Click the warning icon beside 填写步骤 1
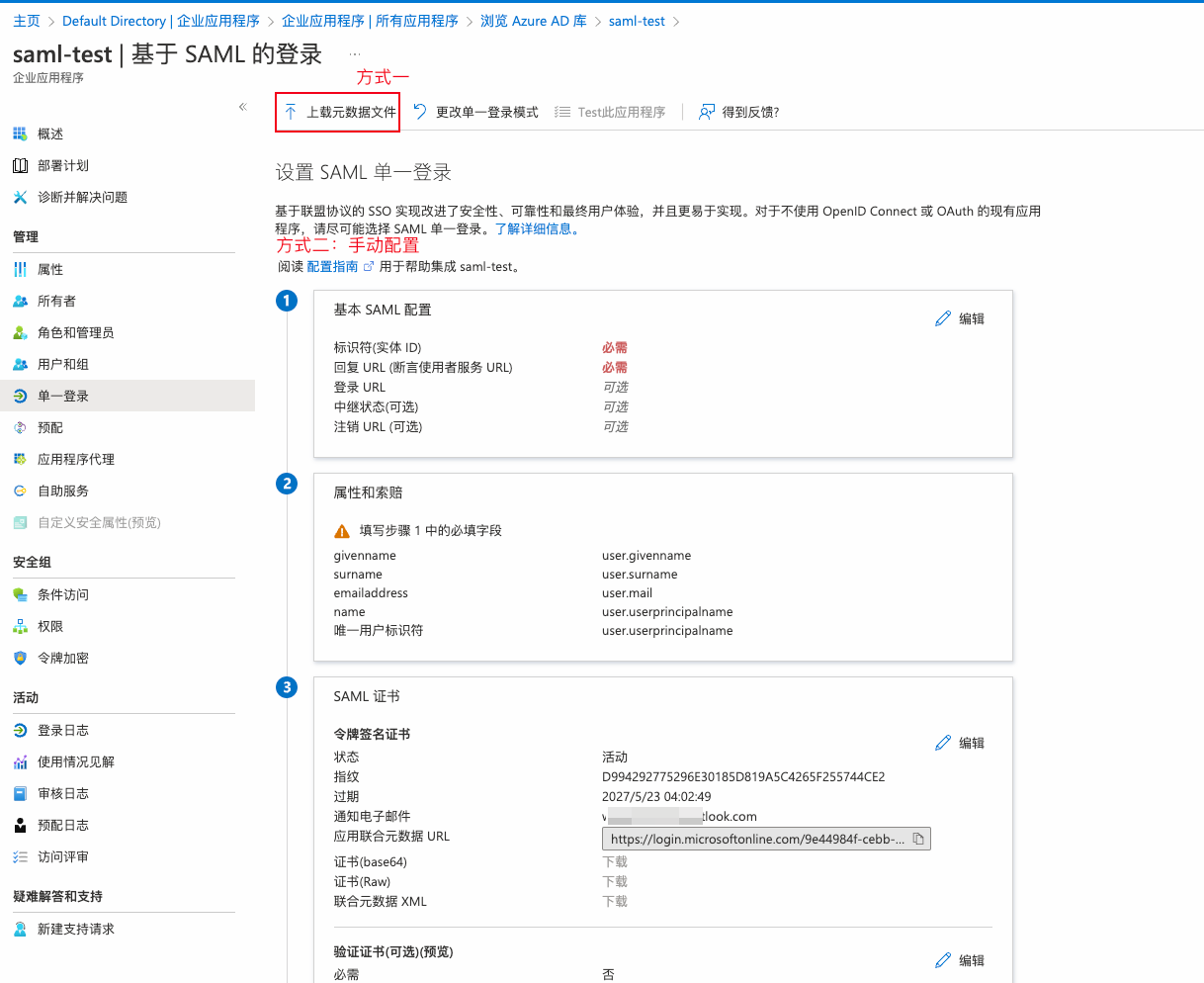The image size is (1204, 983). tap(342, 531)
